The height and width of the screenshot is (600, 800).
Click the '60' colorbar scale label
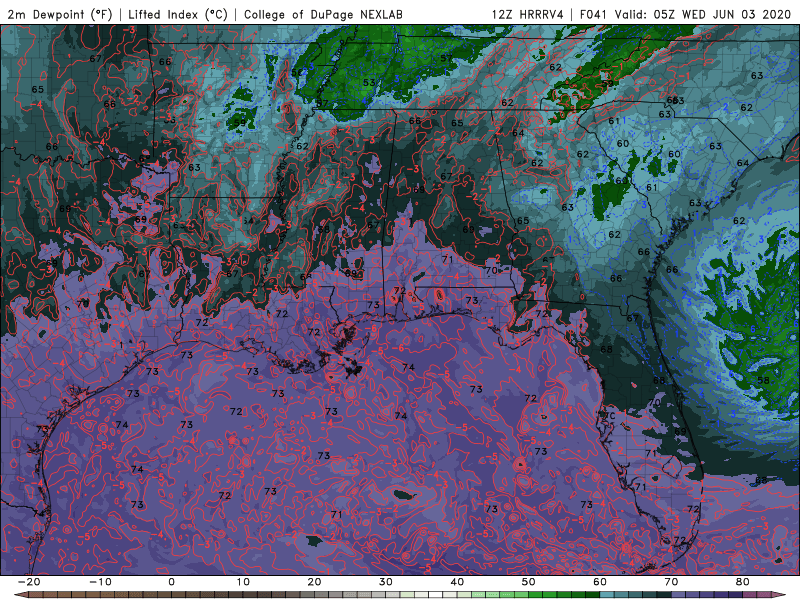pyautogui.click(x=600, y=582)
